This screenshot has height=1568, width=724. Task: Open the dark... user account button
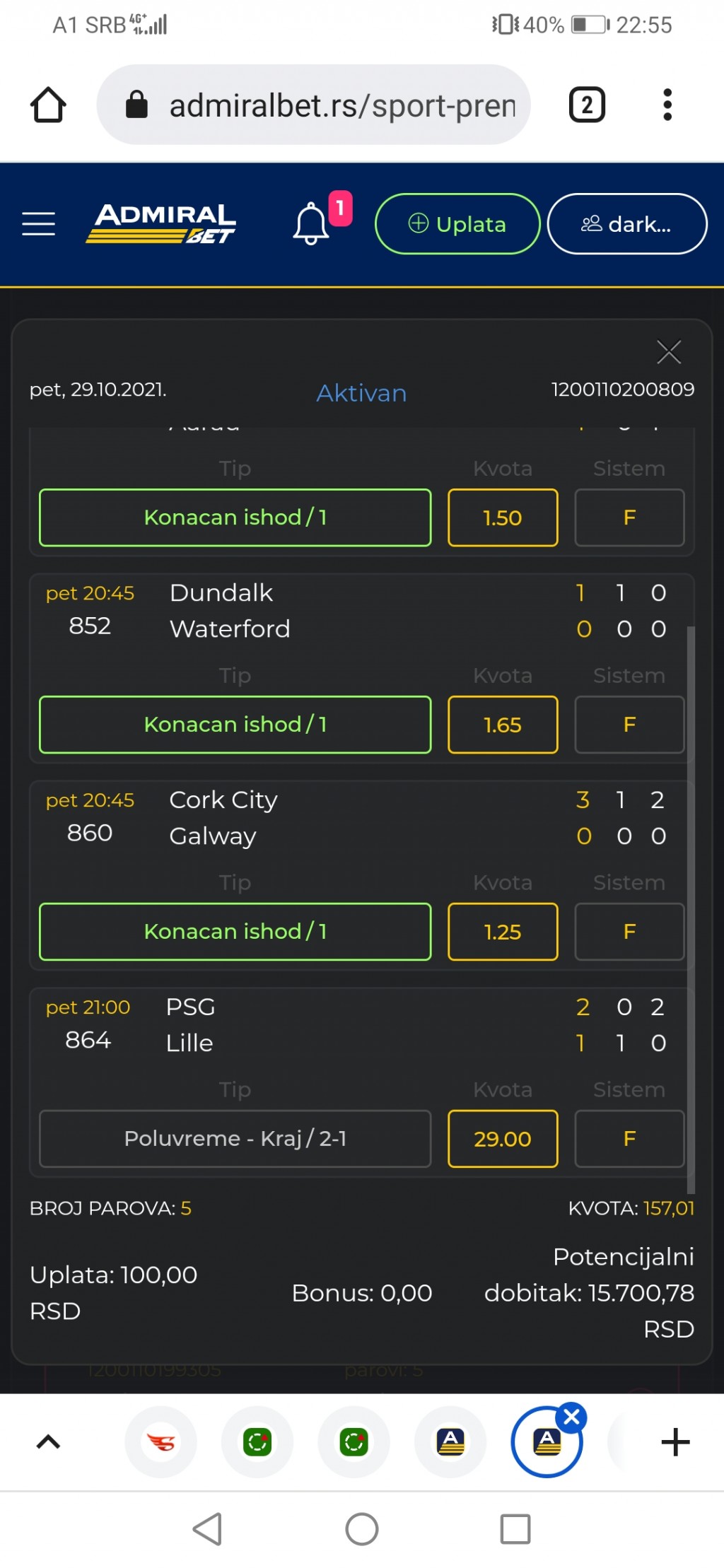click(627, 224)
